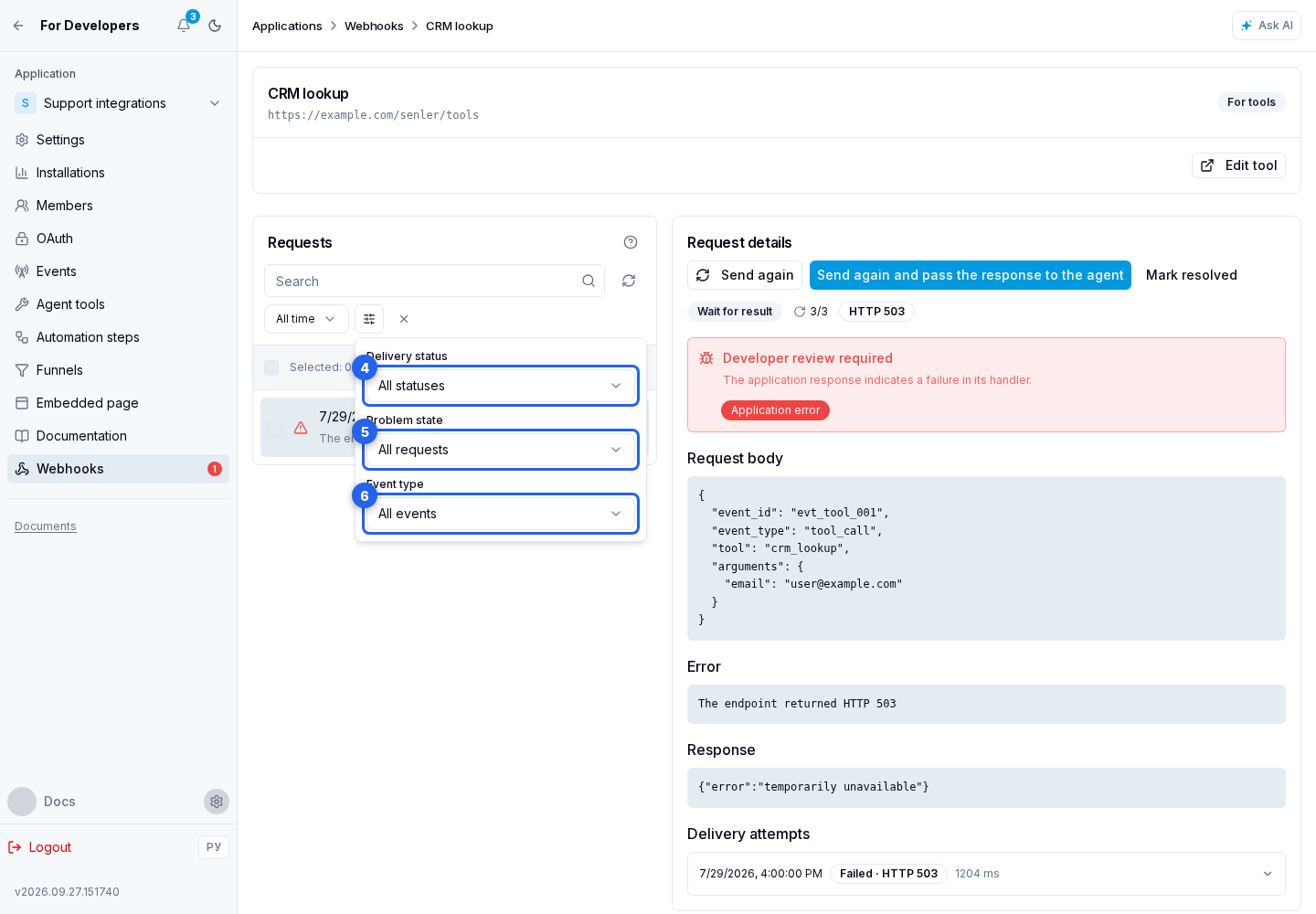Open the Problem state dropdown

point(501,450)
